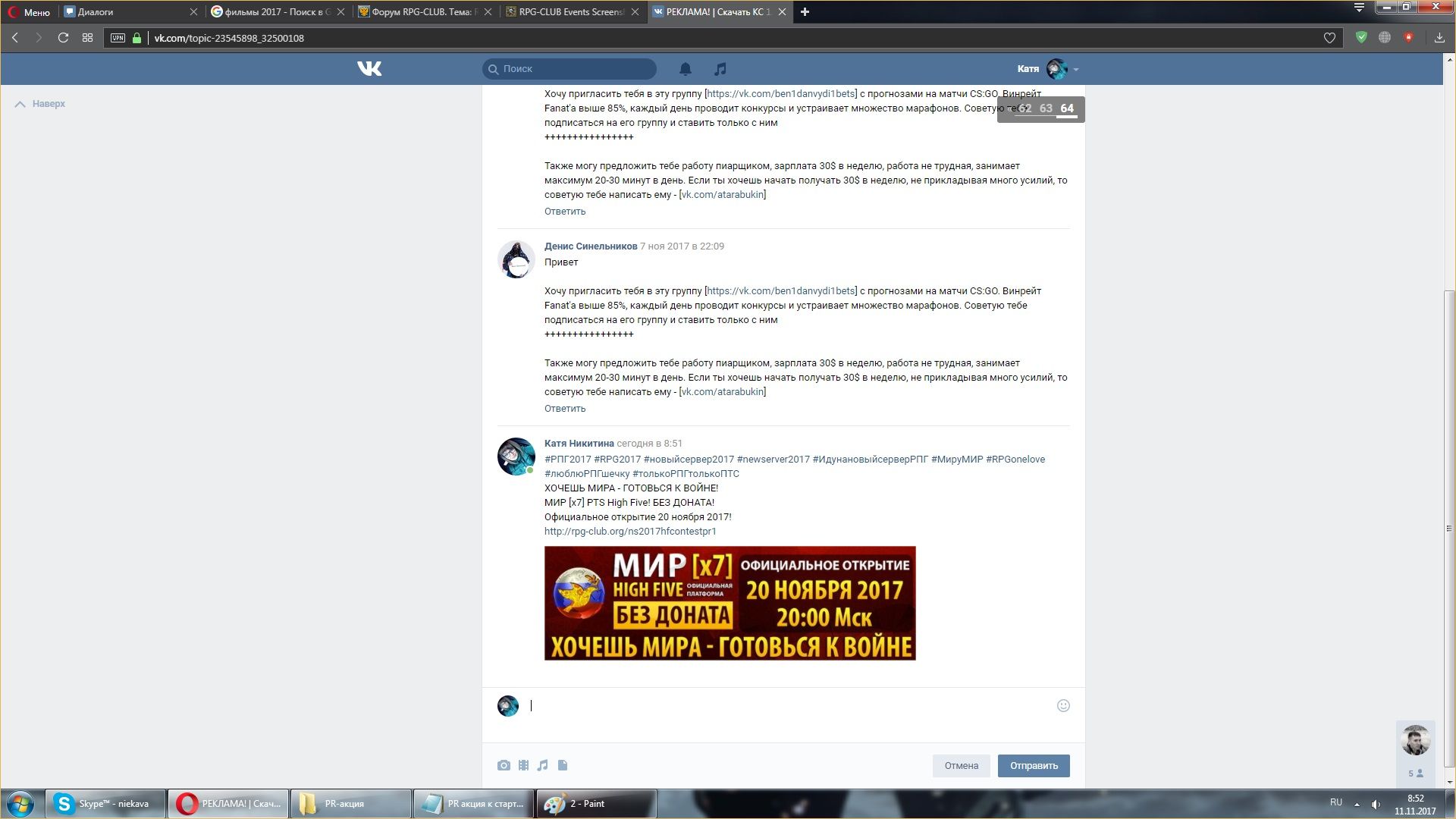Open the rpg-club.org contest link
1456x819 pixels.
[x=629, y=531]
